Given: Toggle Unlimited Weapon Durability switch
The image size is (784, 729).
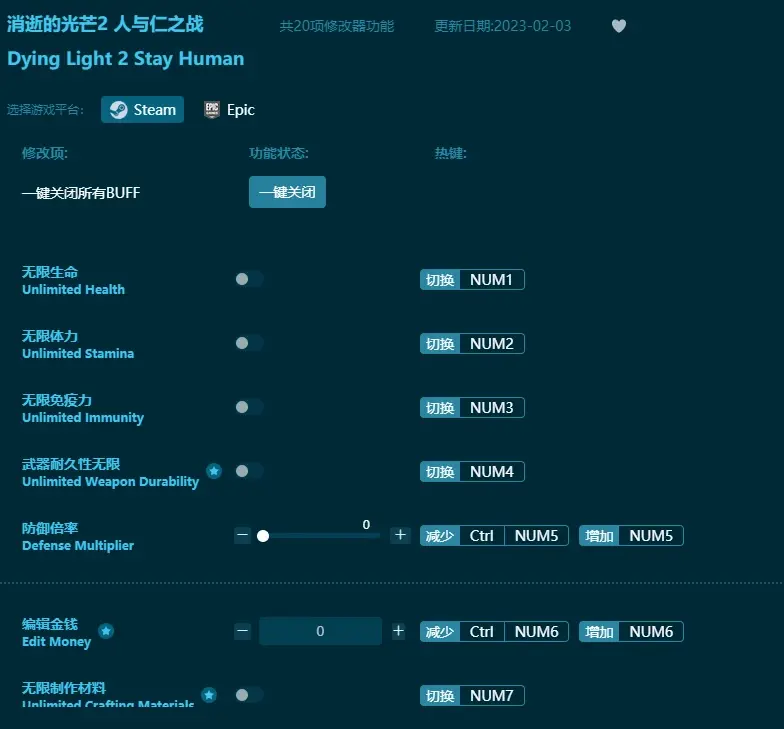Looking at the screenshot, I should [249, 471].
